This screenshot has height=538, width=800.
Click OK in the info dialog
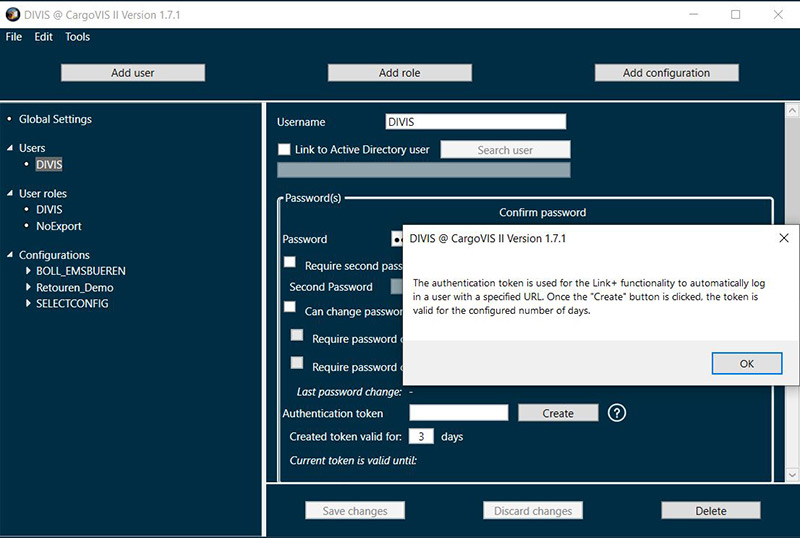746,363
